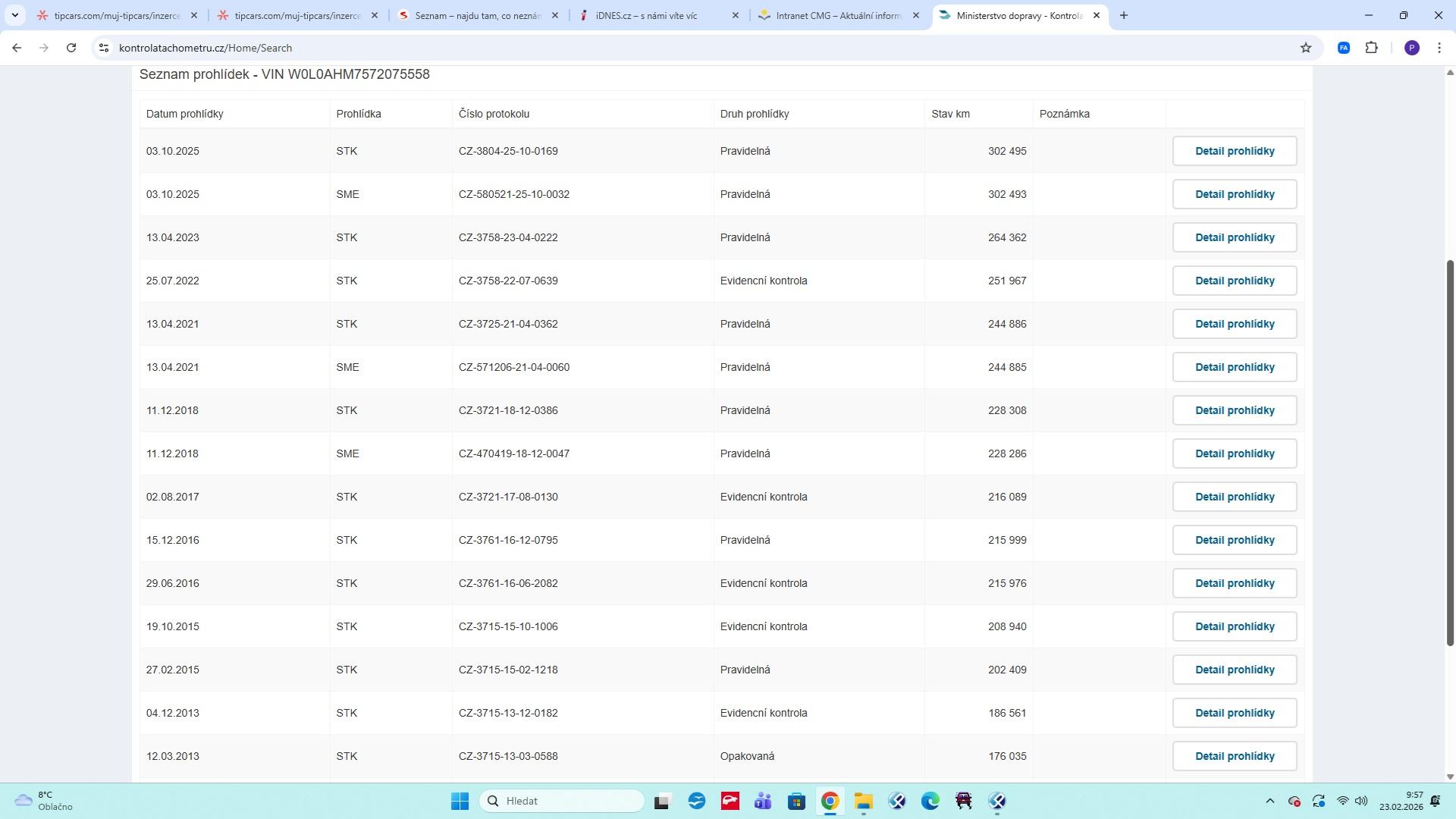Open the Chrome profile avatar
The width and height of the screenshot is (1456, 819).
[x=1411, y=48]
